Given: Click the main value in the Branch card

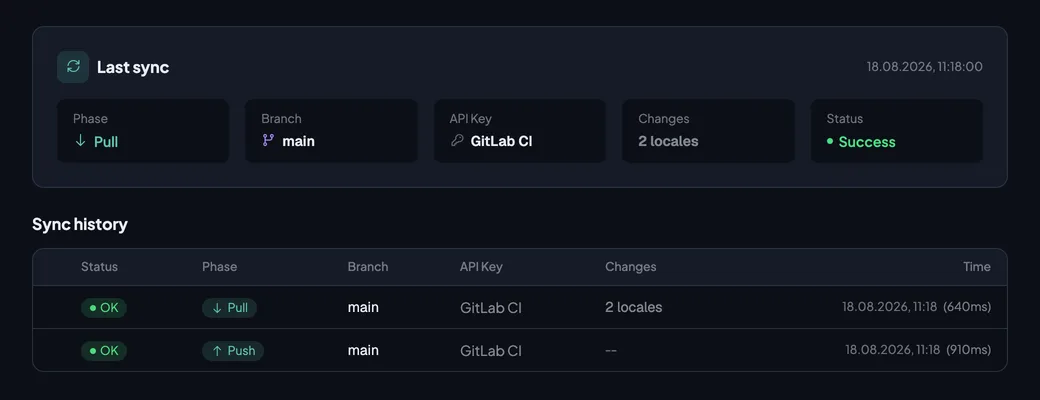Looking at the screenshot, I should tap(298, 141).
